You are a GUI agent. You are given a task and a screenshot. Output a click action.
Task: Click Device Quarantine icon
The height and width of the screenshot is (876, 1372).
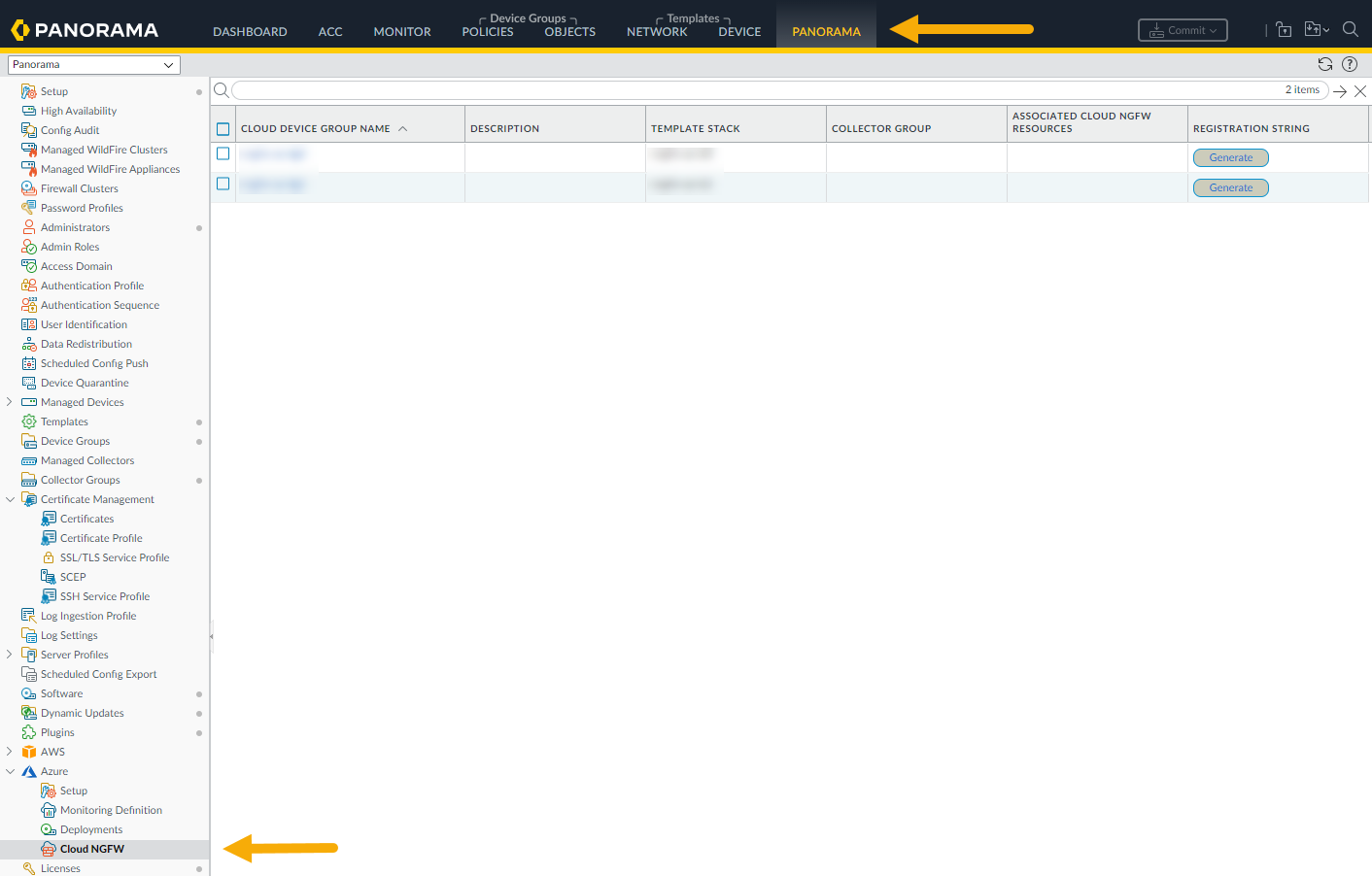[29, 383]
